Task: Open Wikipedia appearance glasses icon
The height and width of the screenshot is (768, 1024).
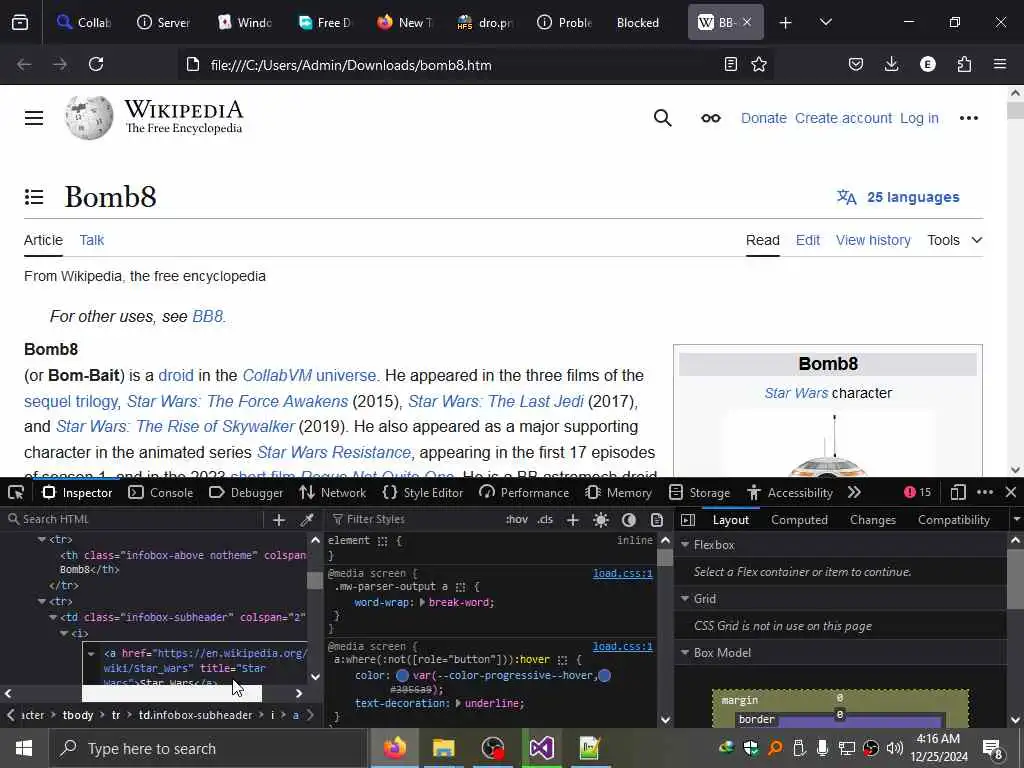Action: point(711,118)
